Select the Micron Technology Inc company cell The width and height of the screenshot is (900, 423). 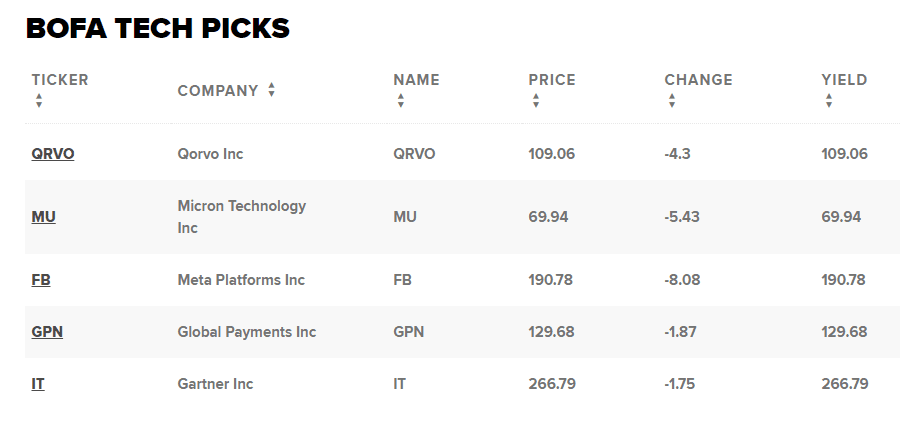(241, 216)
